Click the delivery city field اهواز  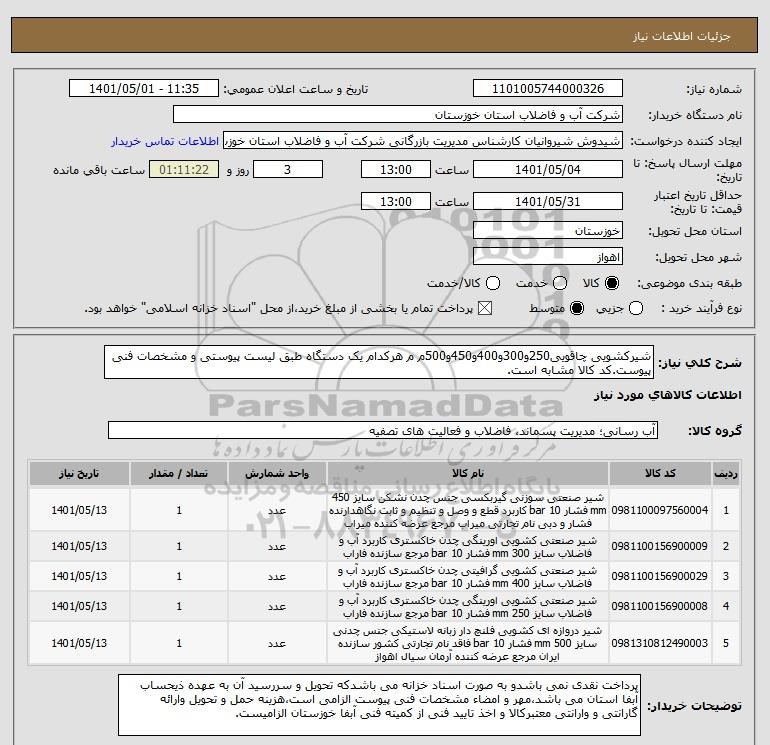[x=548, y=257]
